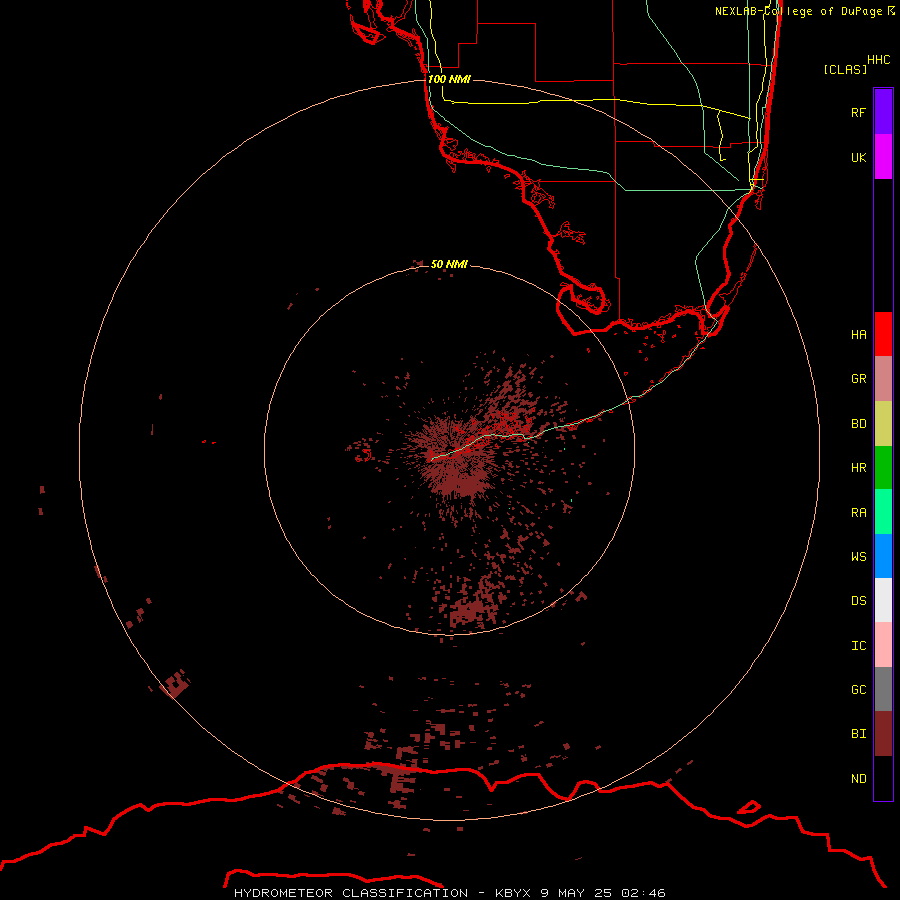Click the HHC product label
900x900 pixels.
coord(879,60)
